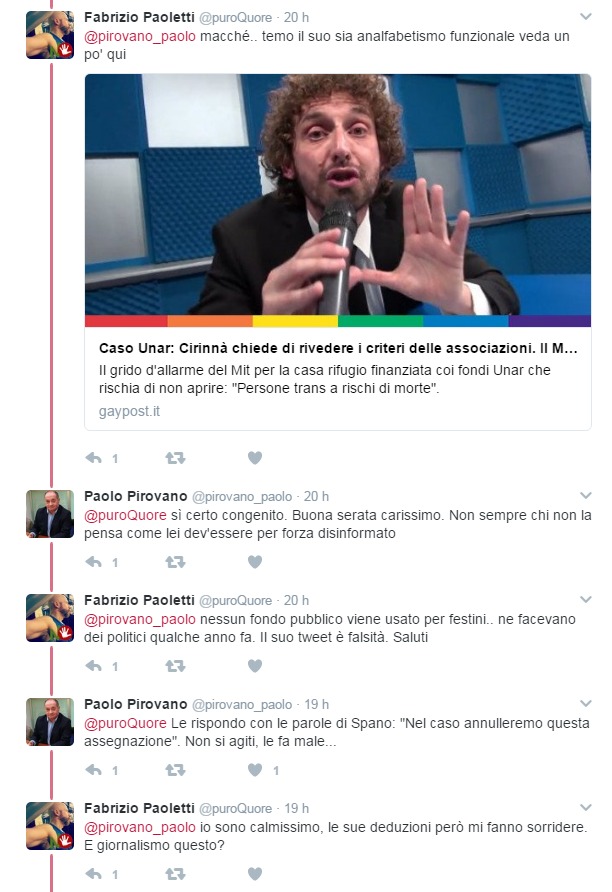View Paolo Pirovano's profile avatar on 19 h tweet
612x892 pixels.
50,722
